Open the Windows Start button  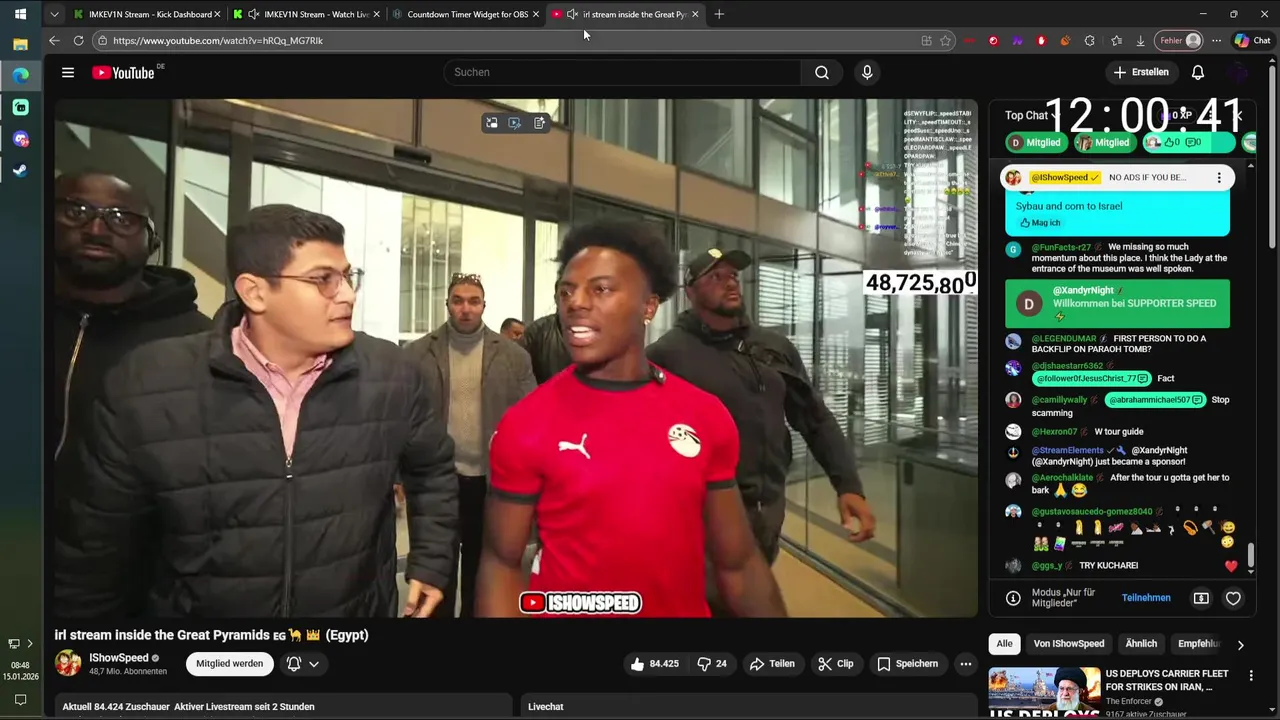click(20, 14)
